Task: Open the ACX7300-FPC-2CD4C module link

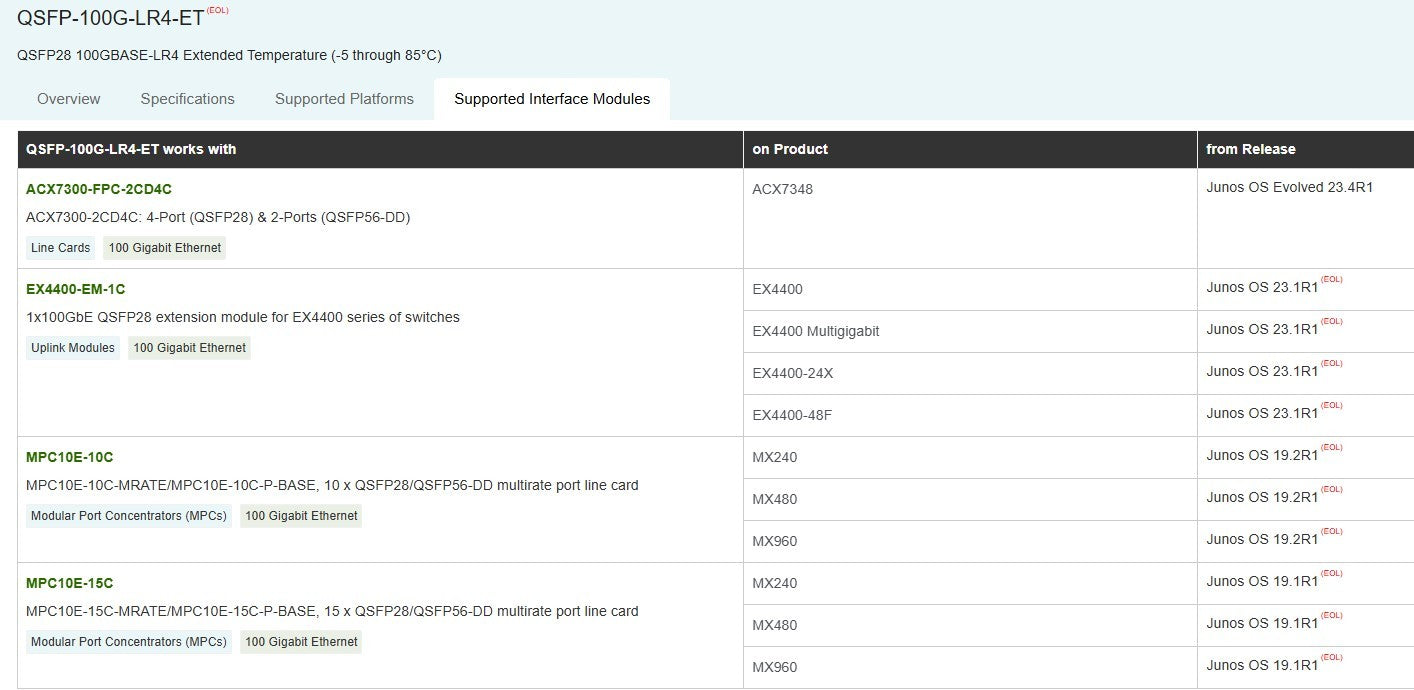Action: click(x=99, y=189)
